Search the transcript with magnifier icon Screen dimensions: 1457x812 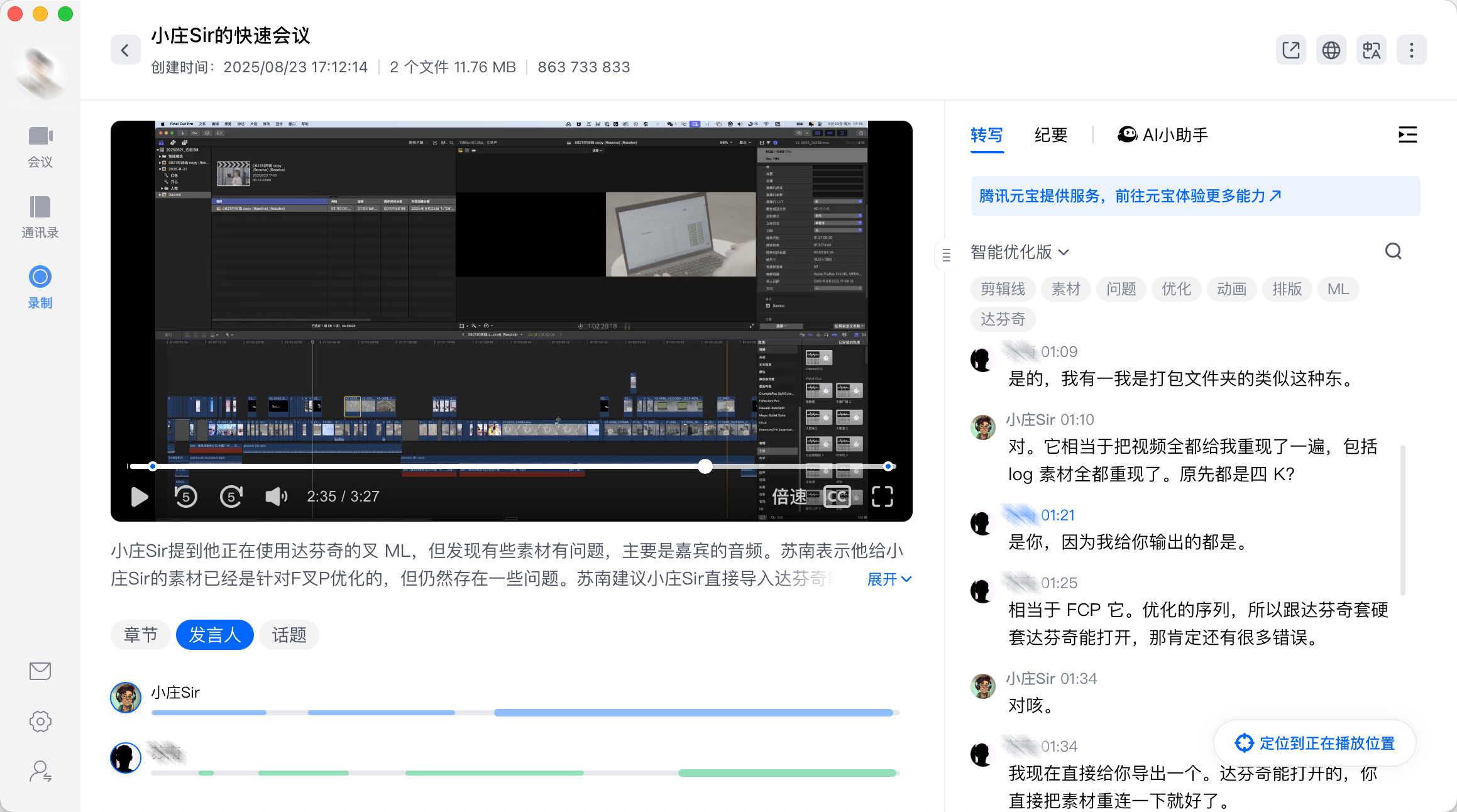(1393, 251)
